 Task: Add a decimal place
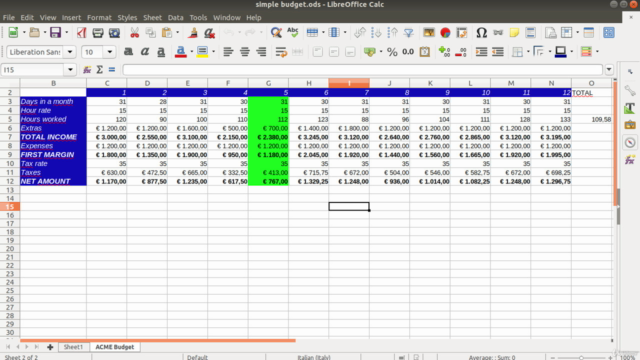pos(444,52)
